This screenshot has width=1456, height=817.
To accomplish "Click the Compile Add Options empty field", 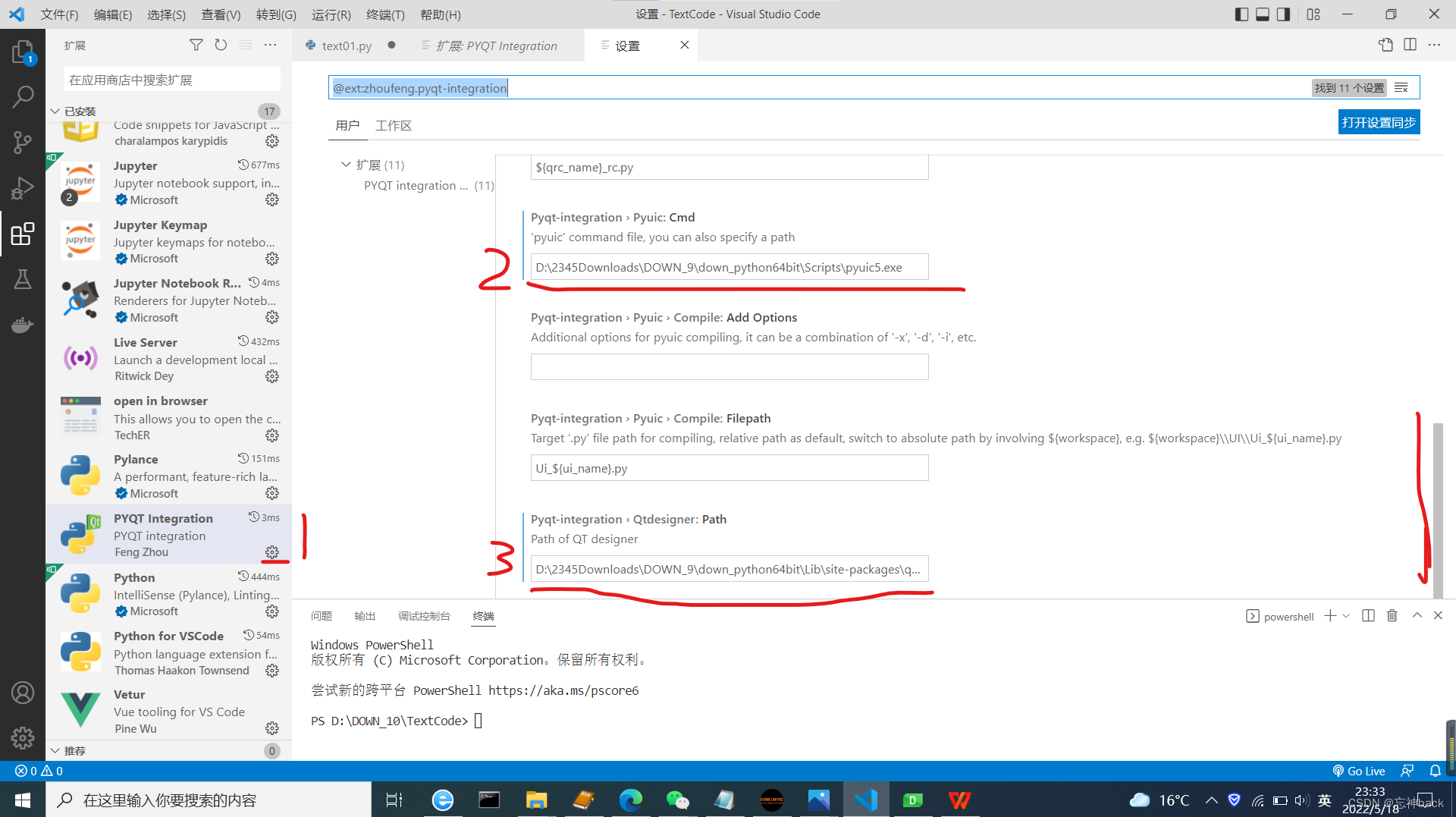I will 730,367.
